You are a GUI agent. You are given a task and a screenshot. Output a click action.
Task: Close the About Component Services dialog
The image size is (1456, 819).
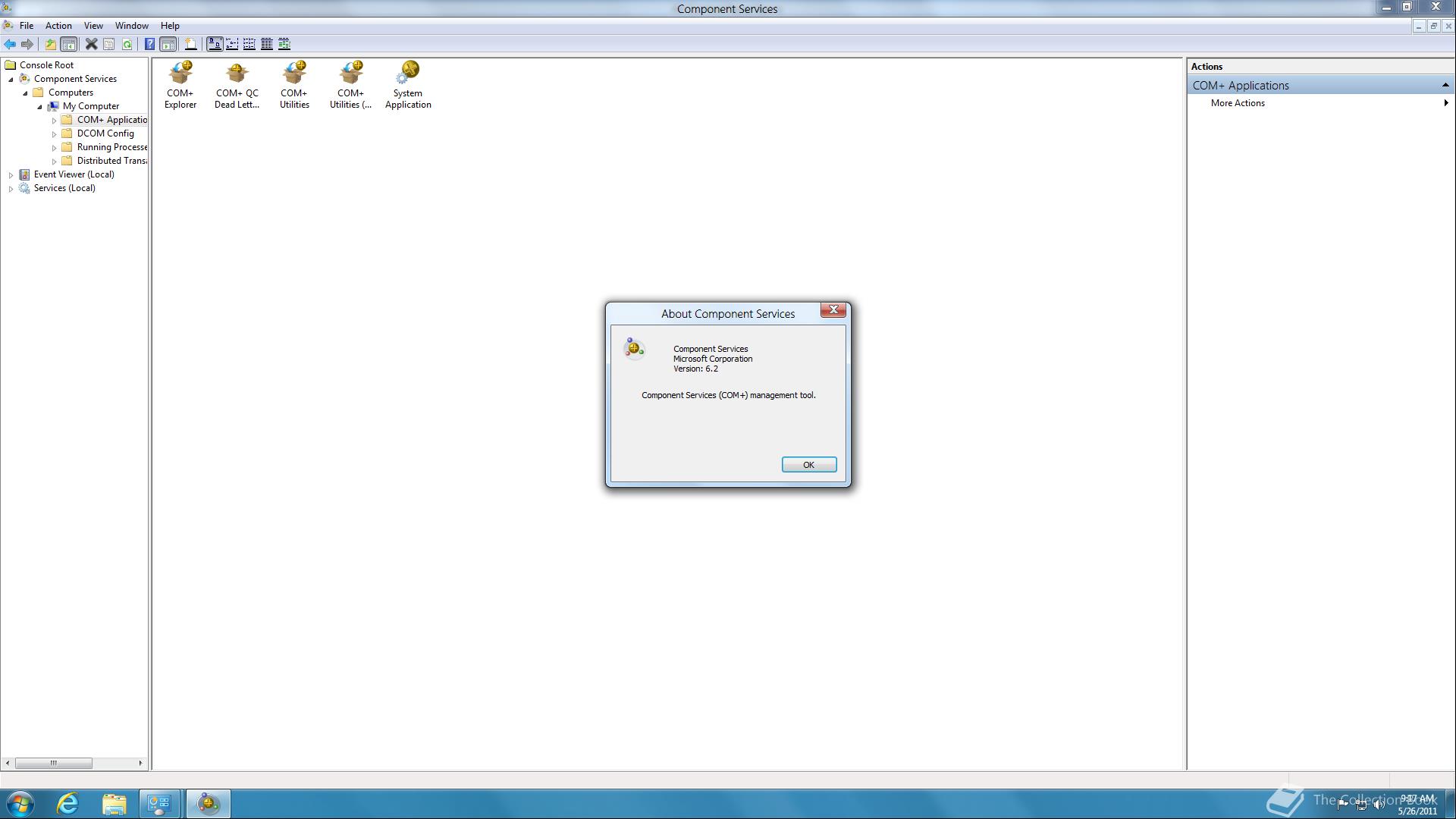833,309
